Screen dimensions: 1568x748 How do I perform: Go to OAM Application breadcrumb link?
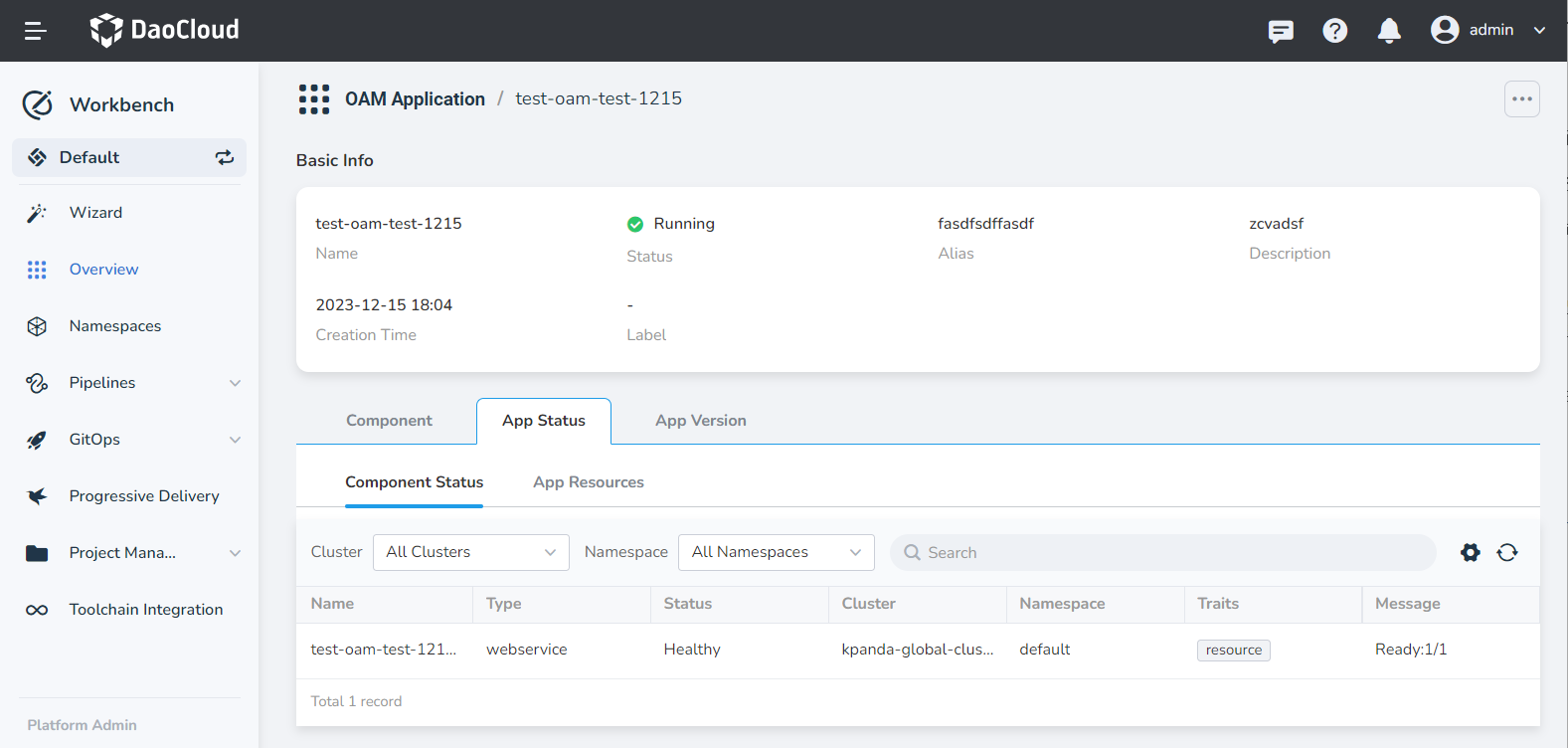click(x=415, y=99)
